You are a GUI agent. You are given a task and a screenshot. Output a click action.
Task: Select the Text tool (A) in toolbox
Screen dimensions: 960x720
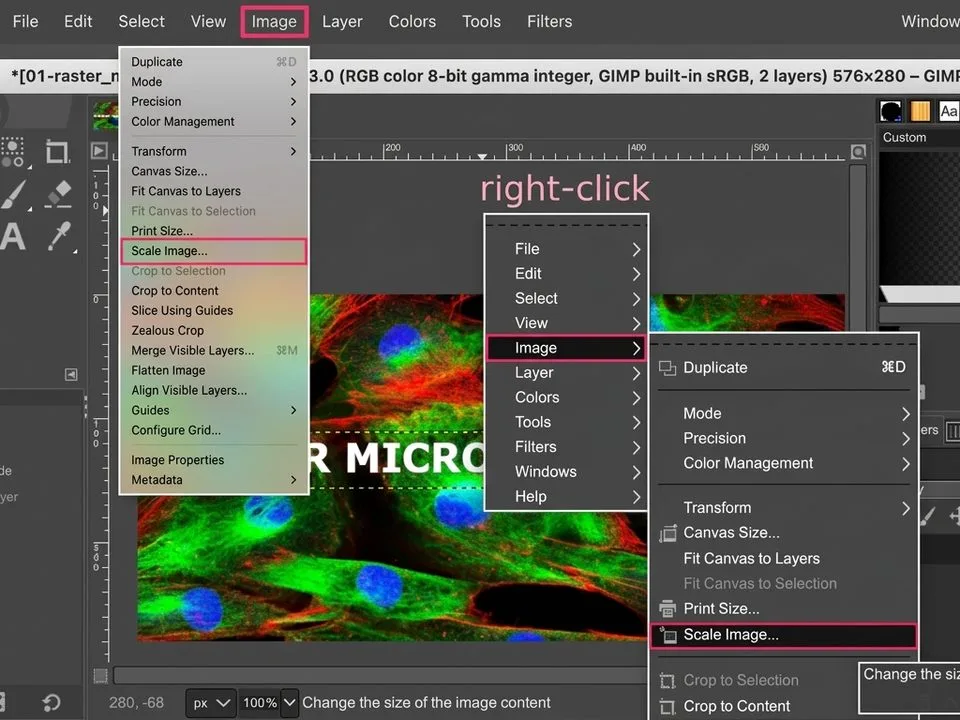pos(13,237)
